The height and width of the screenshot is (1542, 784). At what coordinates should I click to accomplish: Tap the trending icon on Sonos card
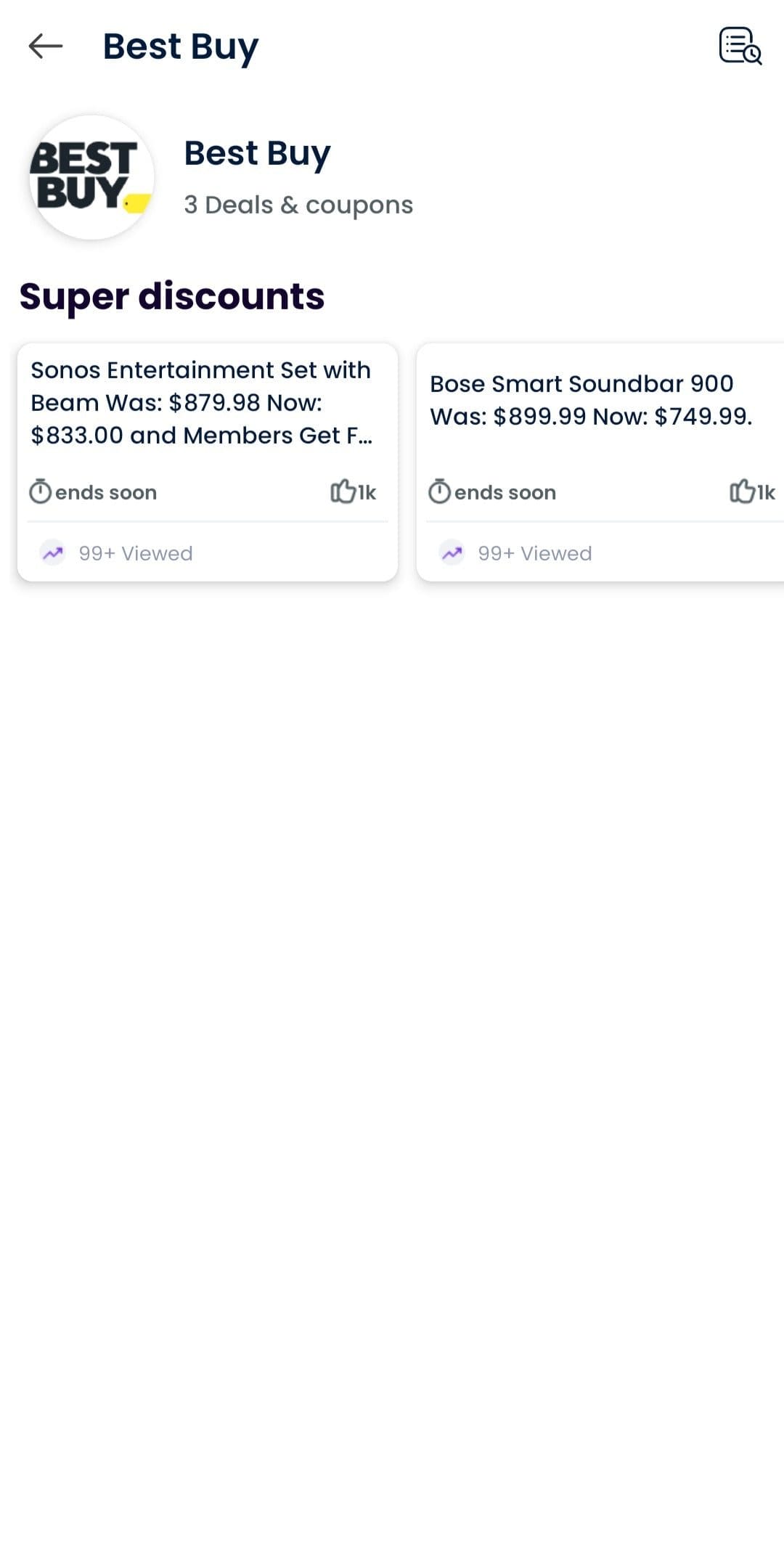52,553
